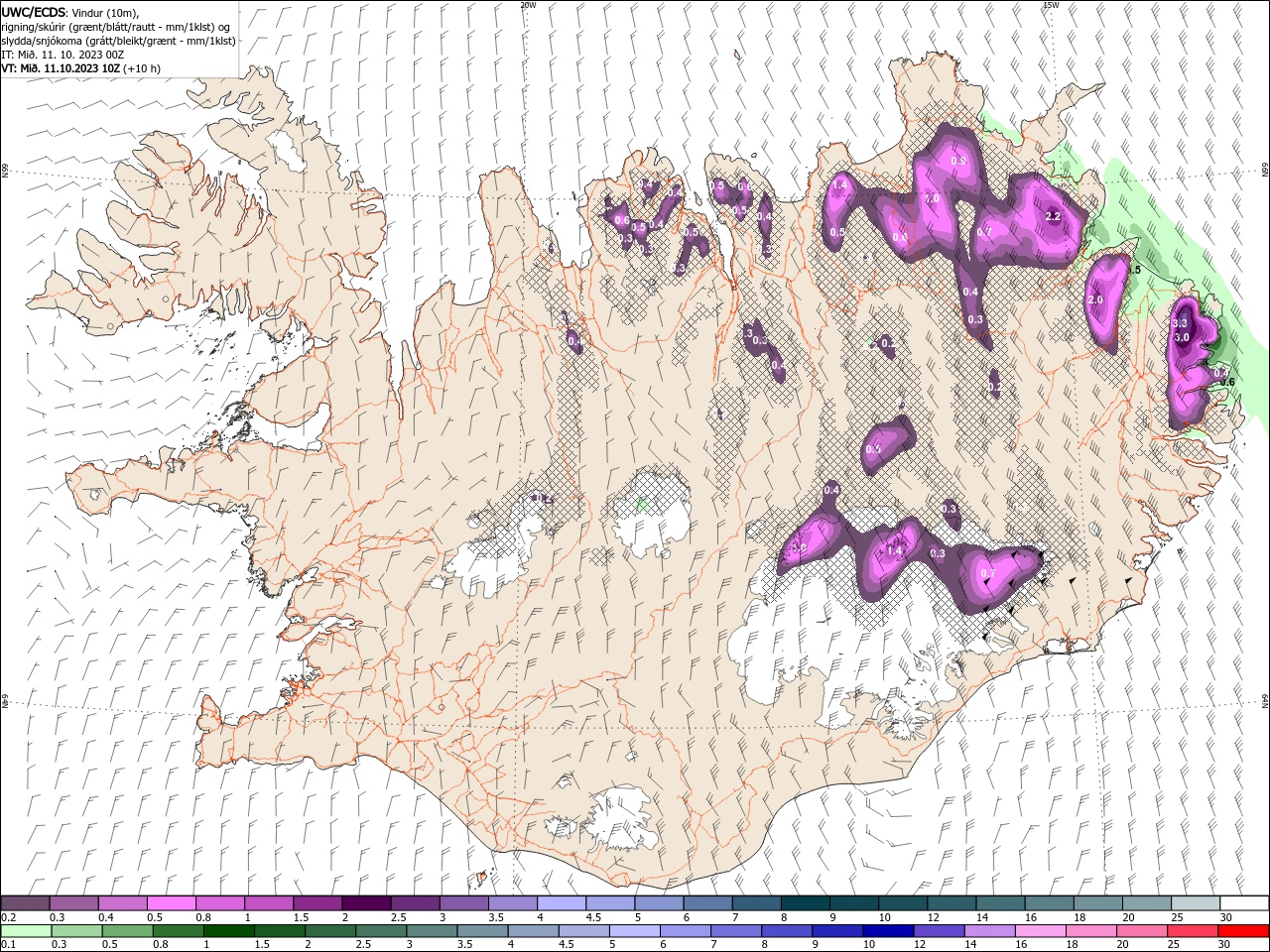Click the palest green rain swatch between 0.1 and 0.3

26,931
